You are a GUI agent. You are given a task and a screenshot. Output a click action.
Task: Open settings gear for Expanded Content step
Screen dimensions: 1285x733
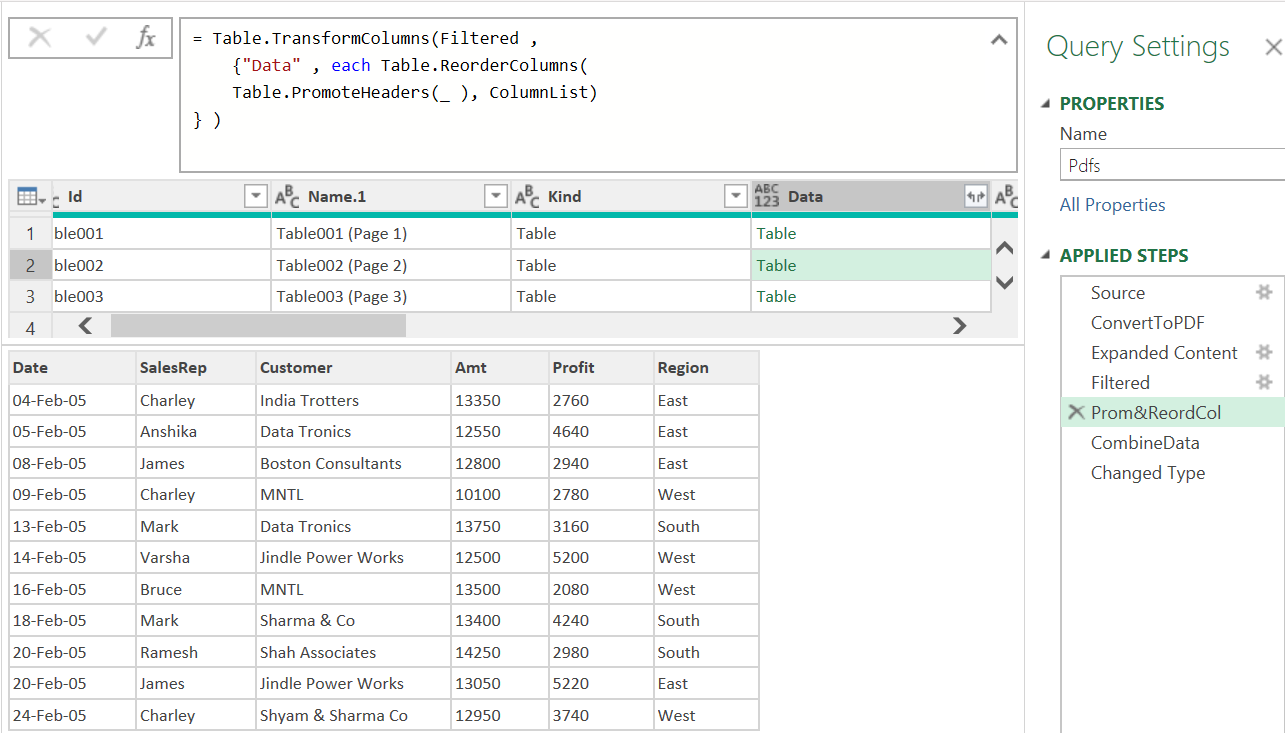coord(1264,353)
